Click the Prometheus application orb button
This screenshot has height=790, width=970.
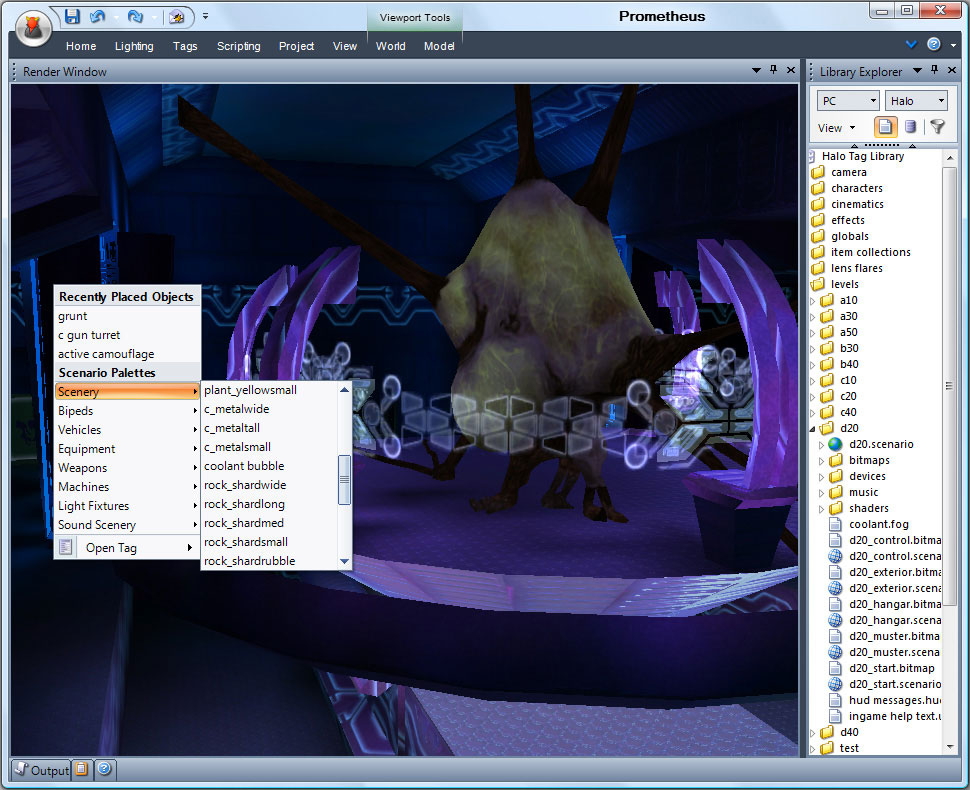click(x=33, y=28)
